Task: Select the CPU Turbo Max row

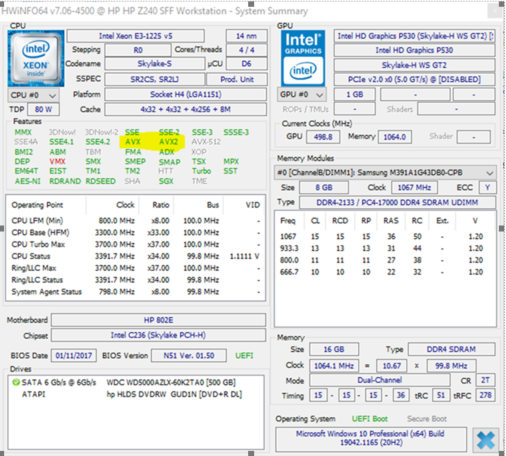Action: click(x=135, y=244)
